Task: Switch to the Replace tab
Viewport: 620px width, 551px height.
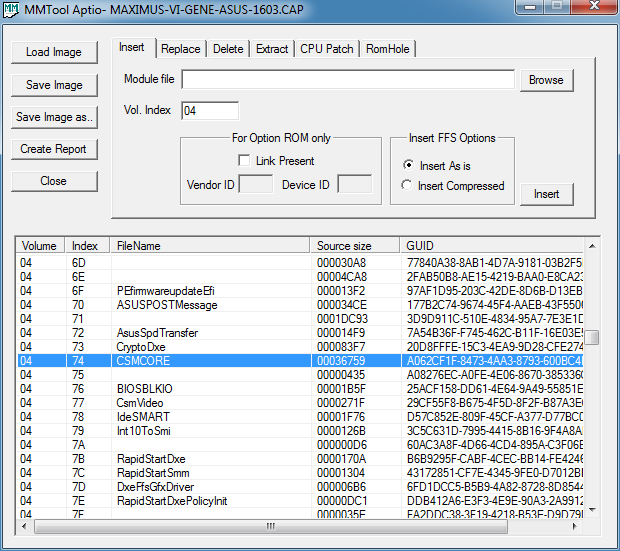Action: tap(181, 49)
